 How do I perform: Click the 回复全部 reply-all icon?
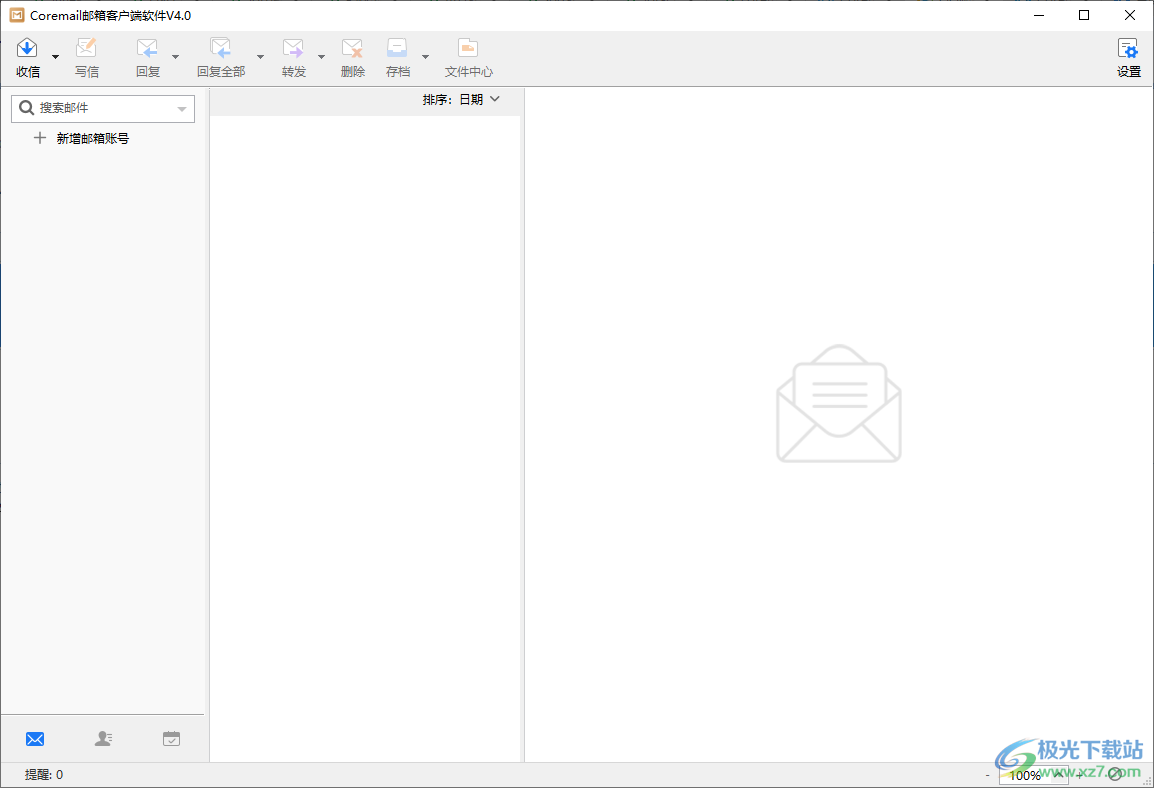(221, 49)
